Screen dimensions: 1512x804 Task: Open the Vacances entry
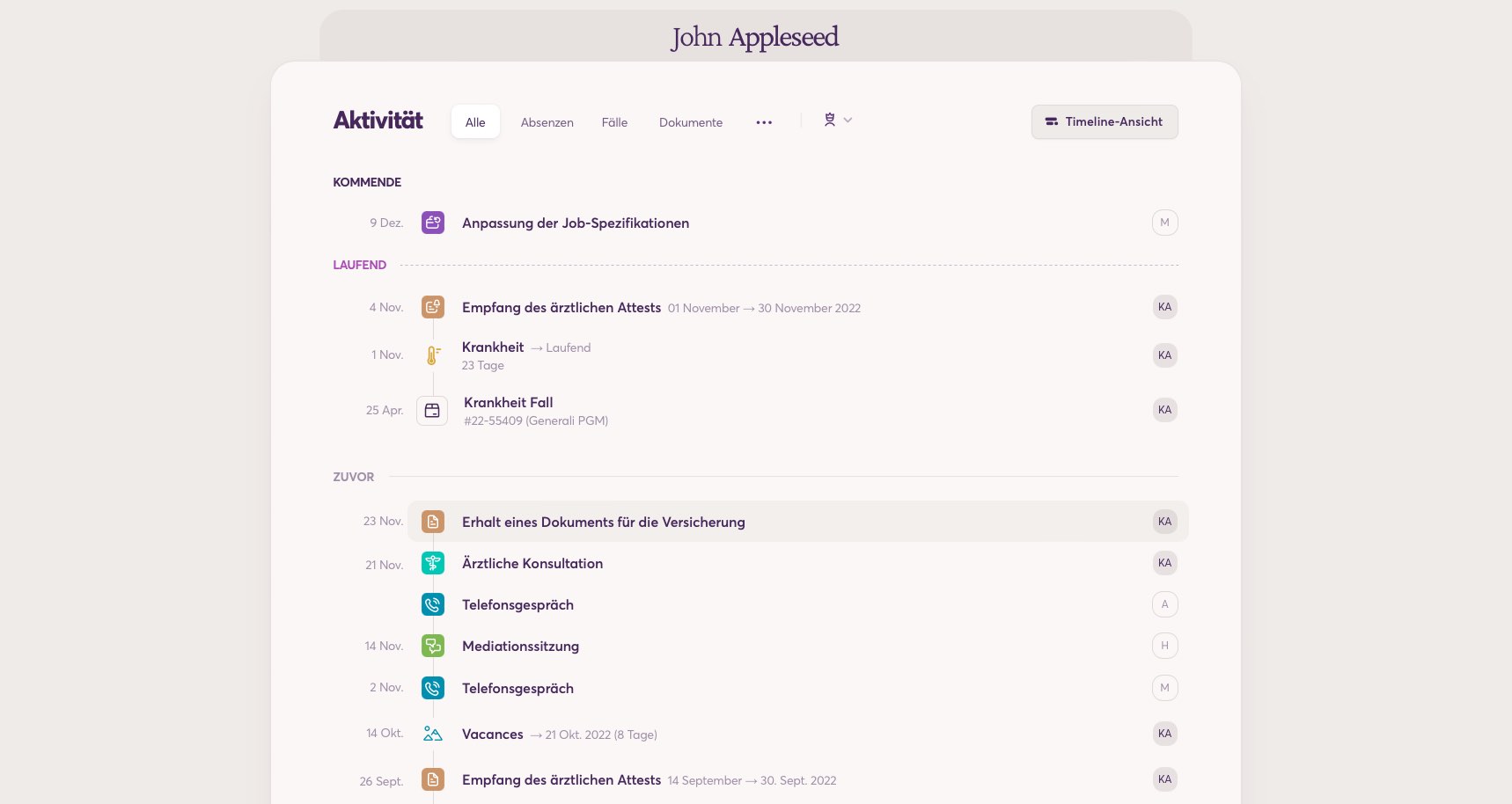(493, 735)
